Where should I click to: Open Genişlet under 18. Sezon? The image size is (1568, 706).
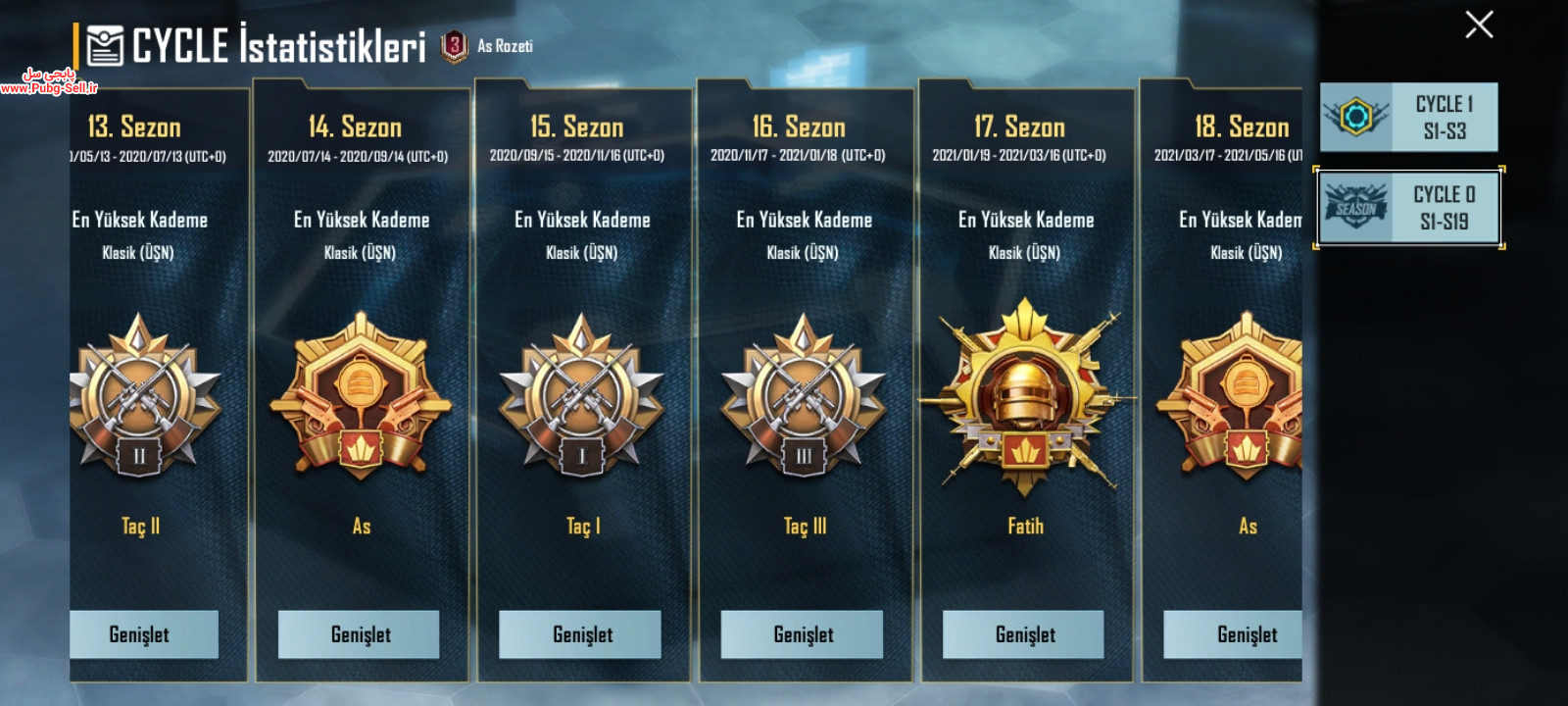[x=1233, y=634]
